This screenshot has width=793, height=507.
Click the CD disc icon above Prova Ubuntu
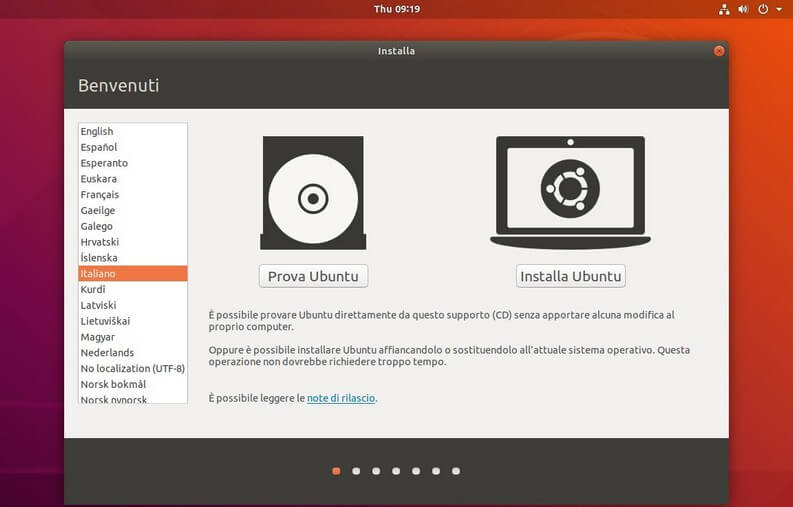pyautogui.click(x=313, y=193)
